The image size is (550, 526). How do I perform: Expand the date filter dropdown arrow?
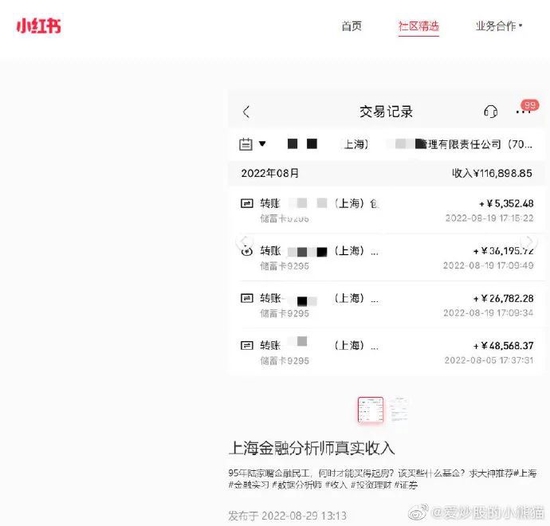pyautogui.click(x=262, y=143)
